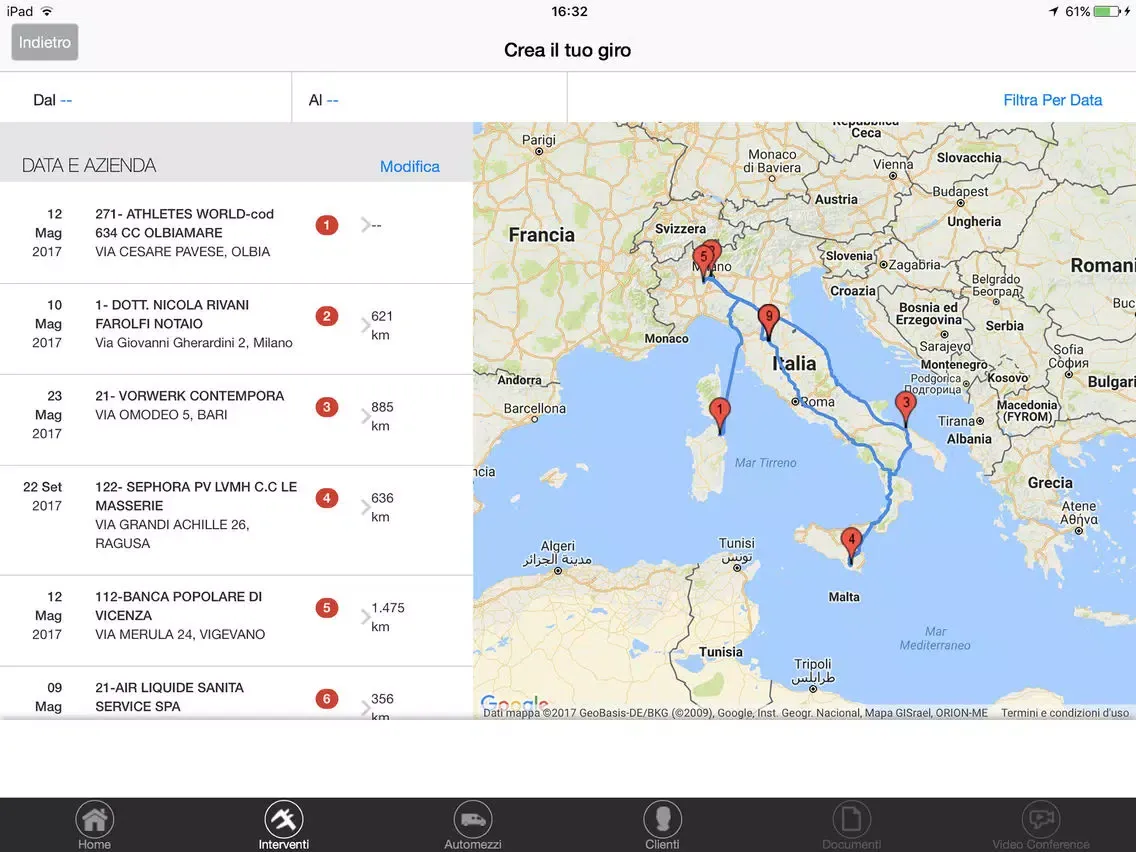Open the Documenti page icon
The width and height of the screenshot is (1136, 852).
pos(851,821)
